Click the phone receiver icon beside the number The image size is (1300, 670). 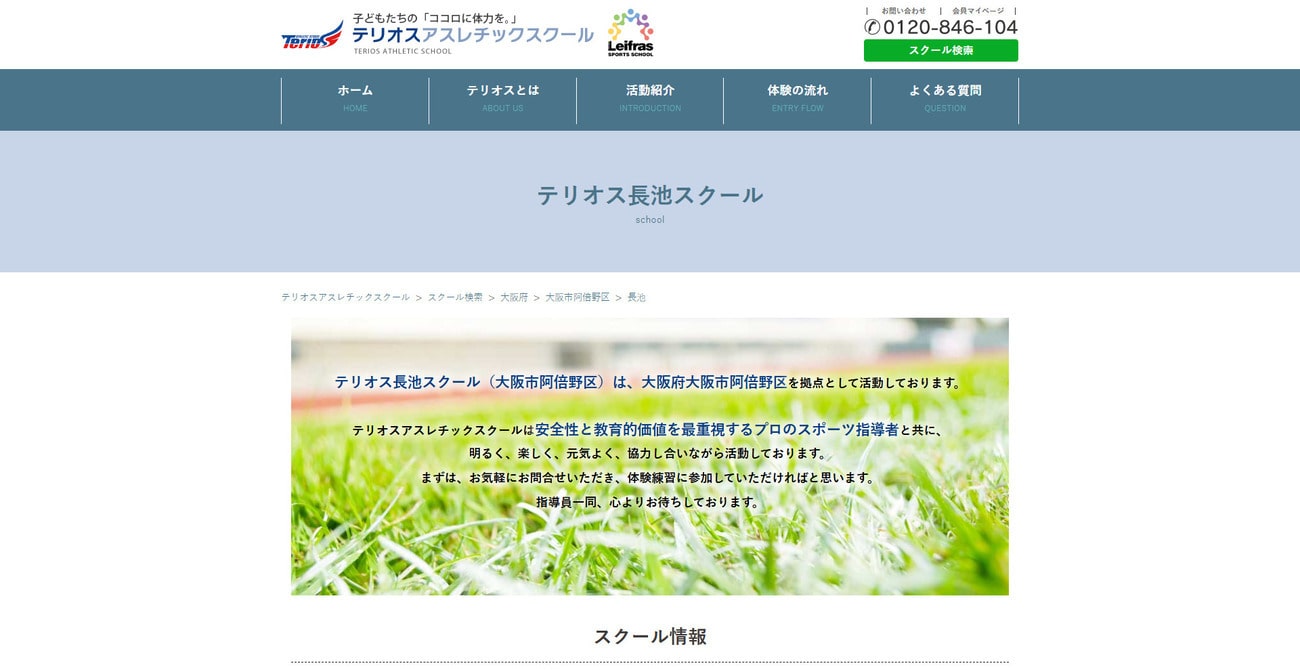click(871, 27)
